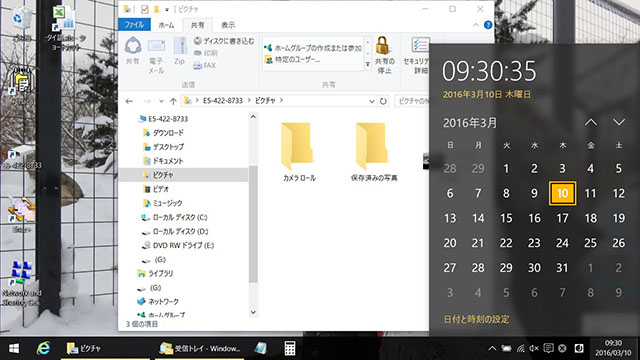Open Internet Explorer from the taskbar
Image resolution: width=640 pixels, height=360 pixels.
coord(43,348)
